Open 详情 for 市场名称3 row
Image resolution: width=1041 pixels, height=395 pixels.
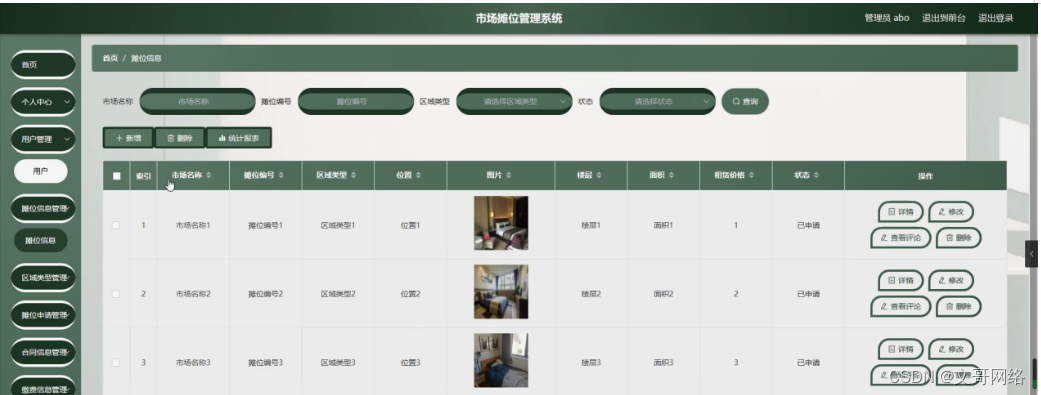click(x=900, y=349)
